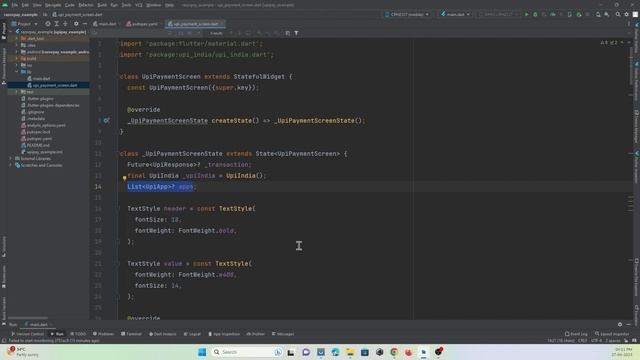Click the taskbar Search box

(247, 352)
